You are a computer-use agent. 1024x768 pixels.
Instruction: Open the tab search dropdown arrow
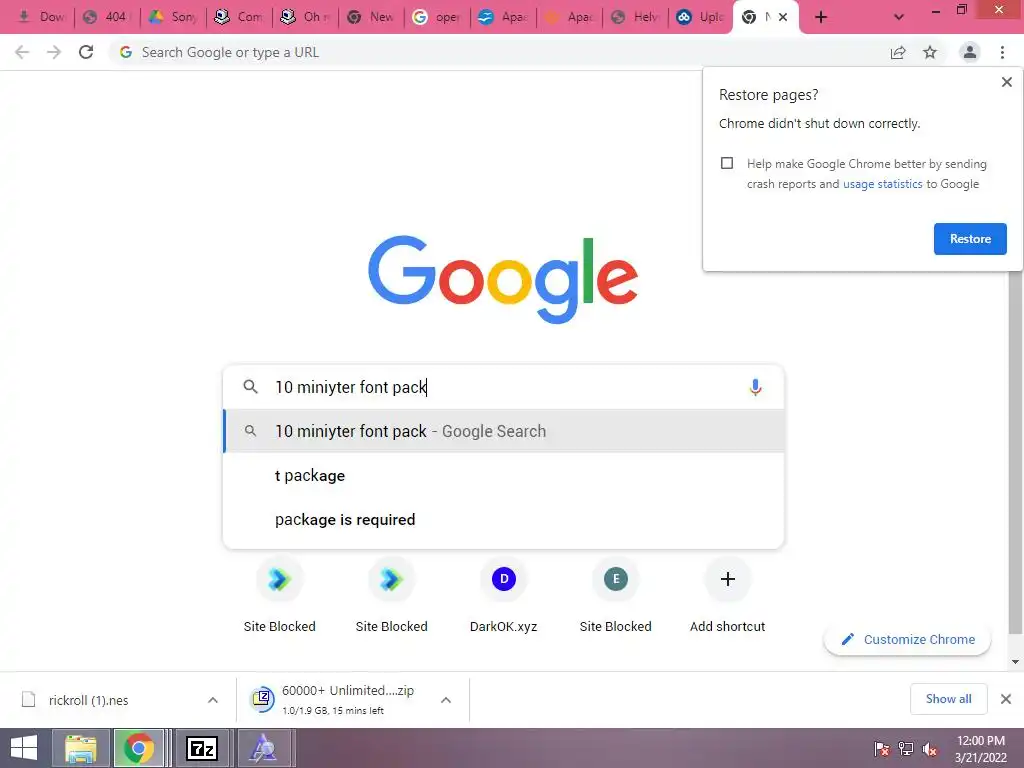[899, 17]
